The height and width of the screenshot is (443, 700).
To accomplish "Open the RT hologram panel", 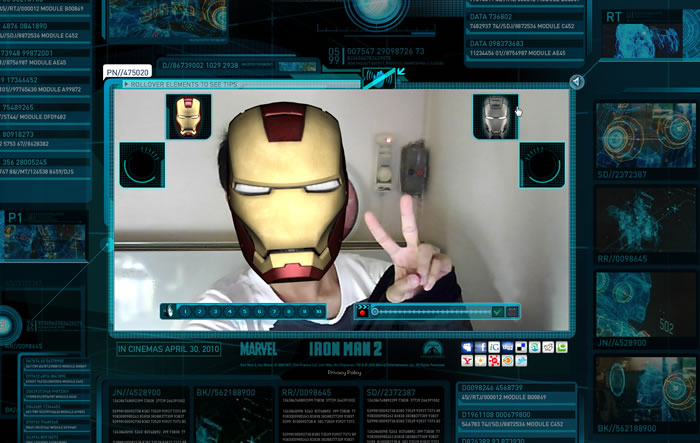I will [x=650, y=35].
